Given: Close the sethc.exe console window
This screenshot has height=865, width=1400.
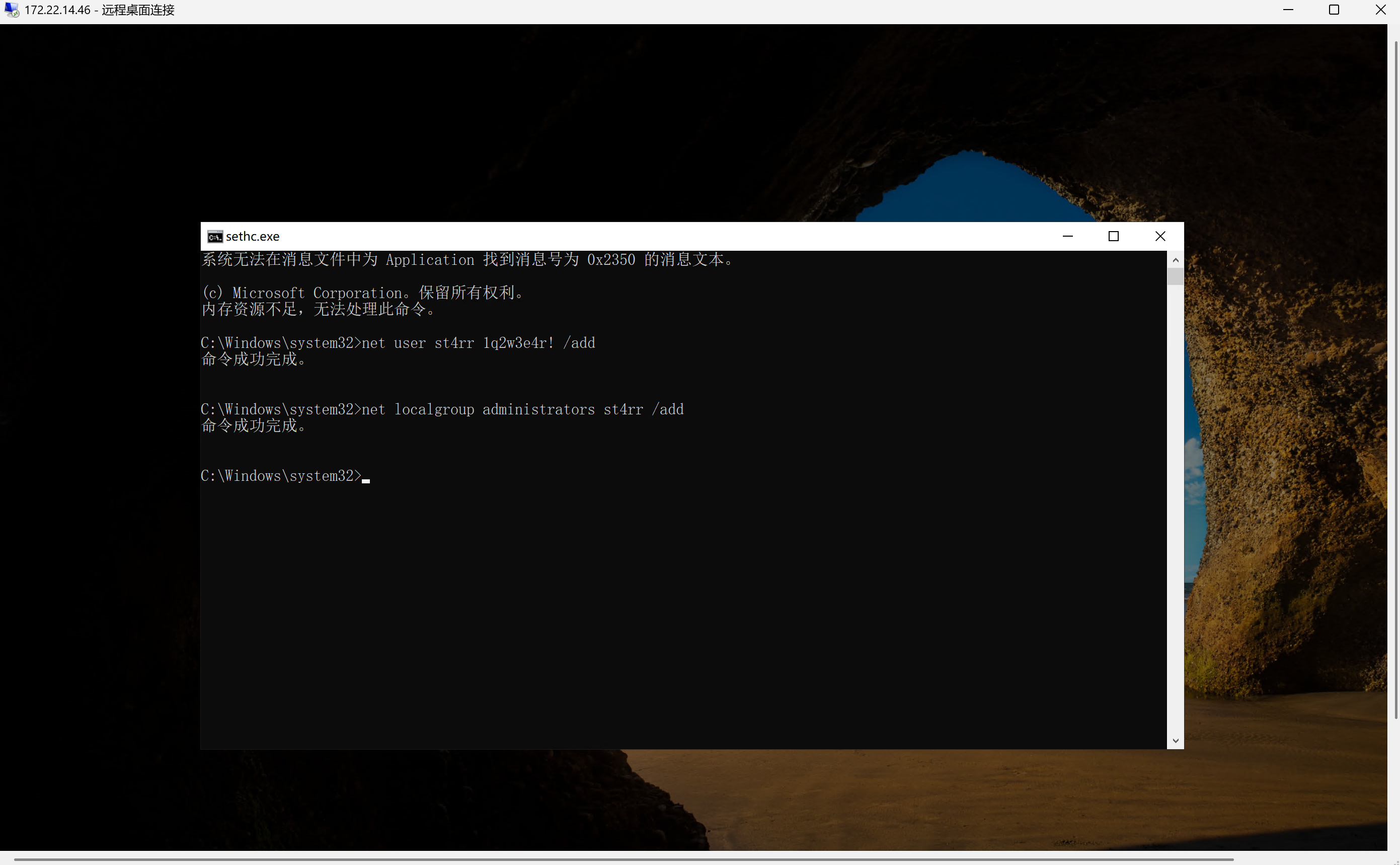Looking at the screenshot, I should click(x=1160, y=236).
